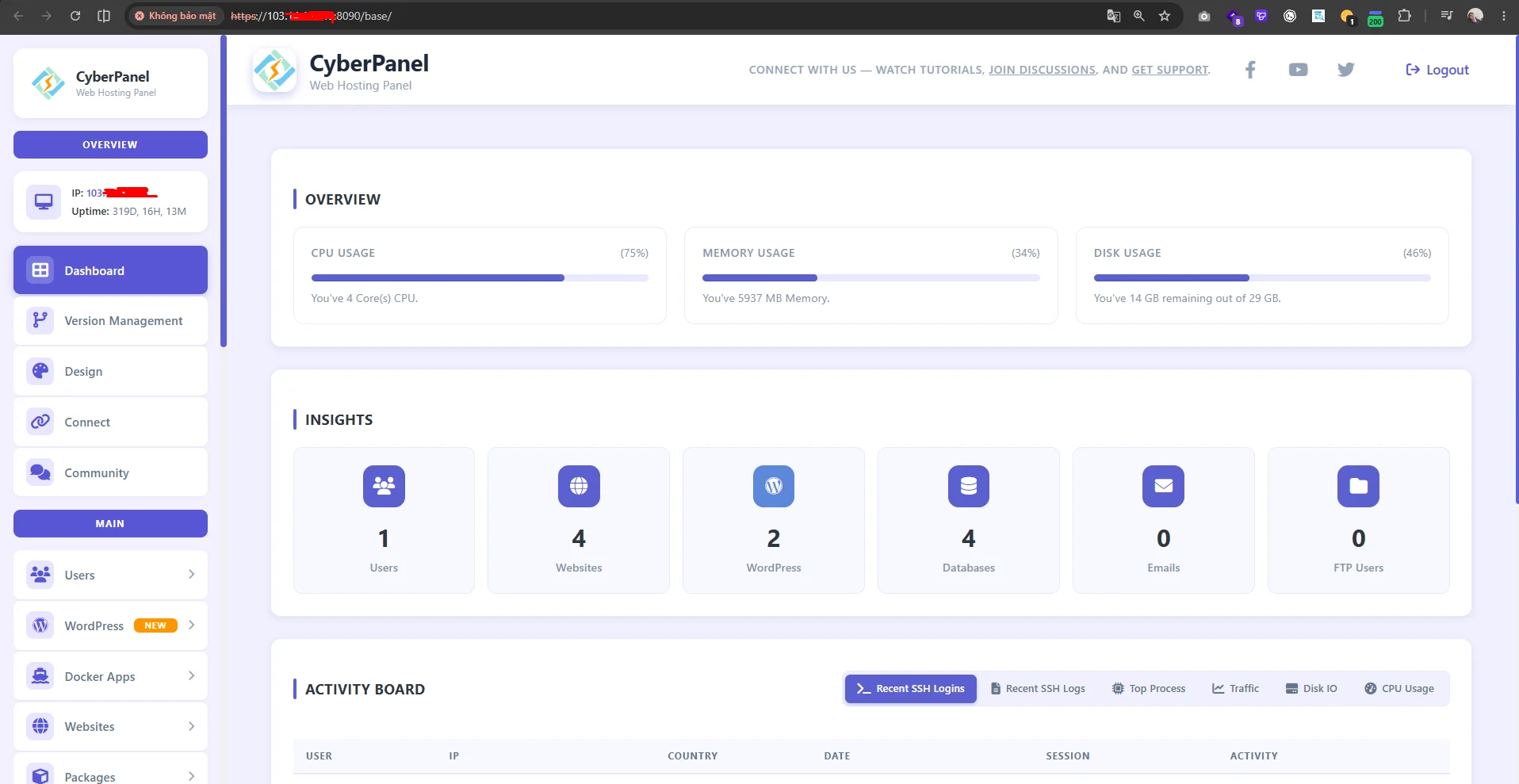Click the CyberPanel logo in sidebar
This screenshot has width=1519, height=784.
click(x=48, y=82)
